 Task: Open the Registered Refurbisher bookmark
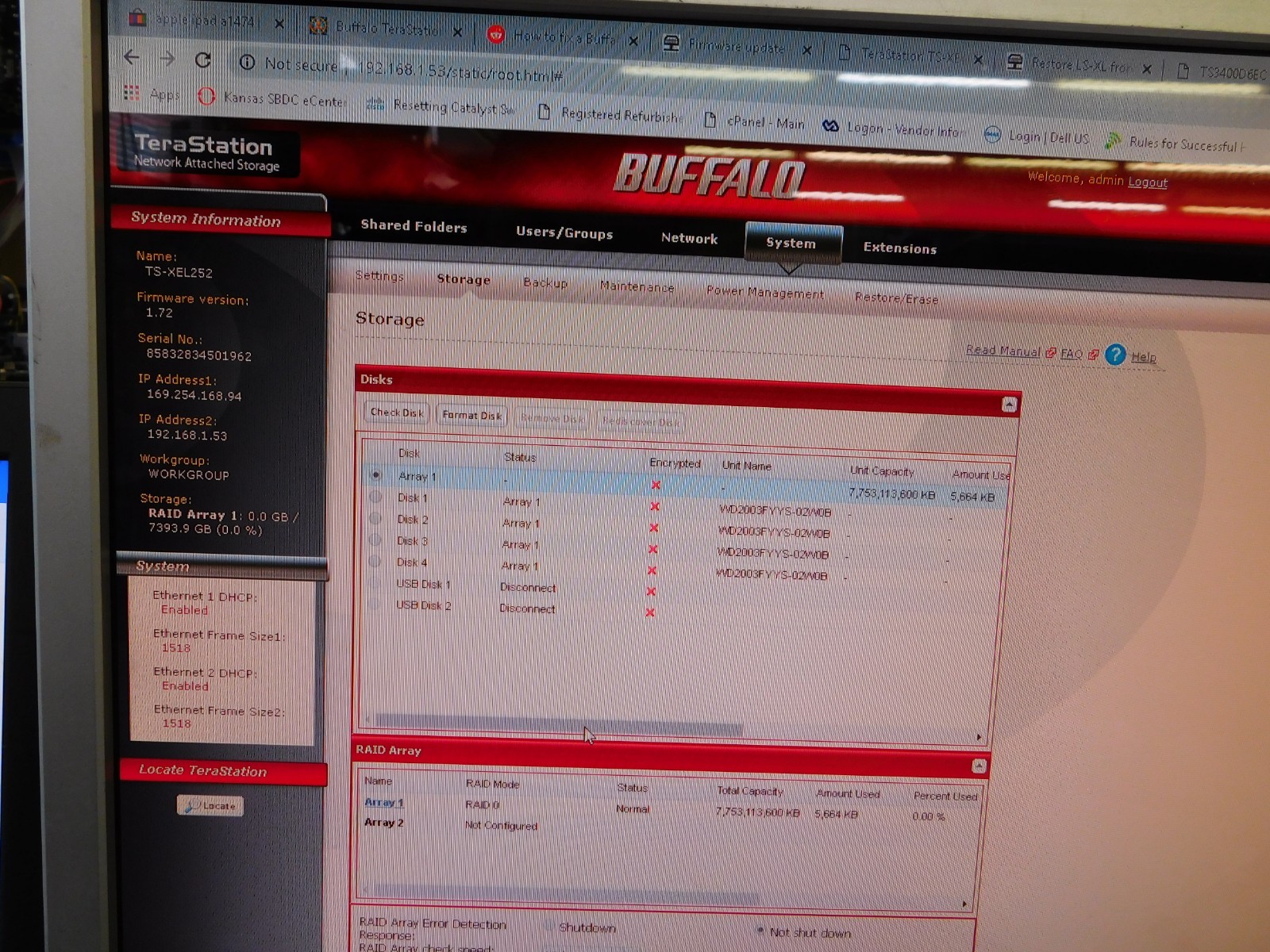click(x=611, y=113)
